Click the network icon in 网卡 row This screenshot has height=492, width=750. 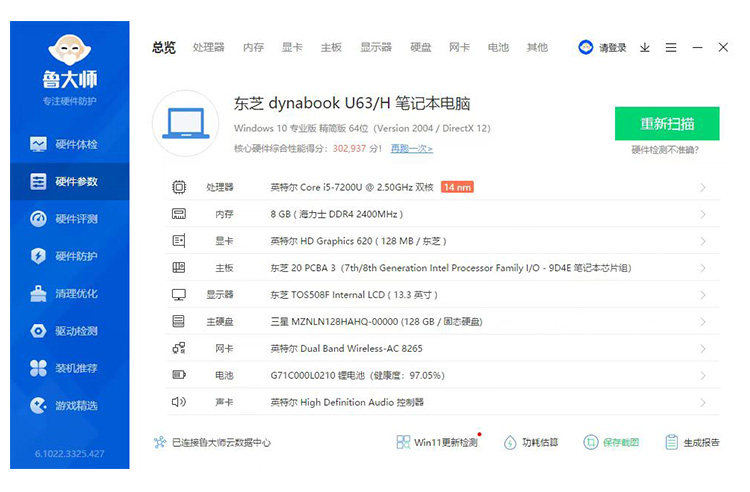(x=179, y=348)
